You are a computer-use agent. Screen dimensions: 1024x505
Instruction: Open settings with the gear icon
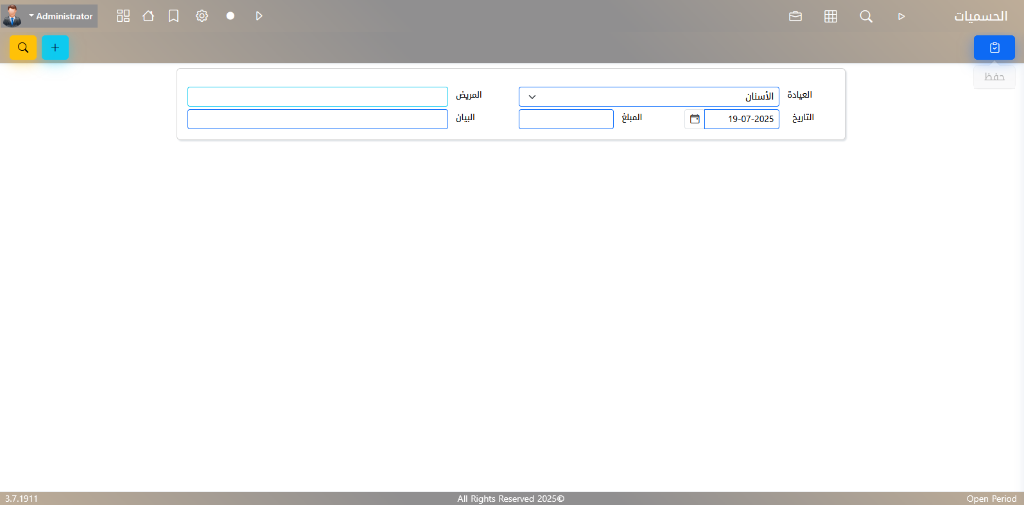[202, 16]
